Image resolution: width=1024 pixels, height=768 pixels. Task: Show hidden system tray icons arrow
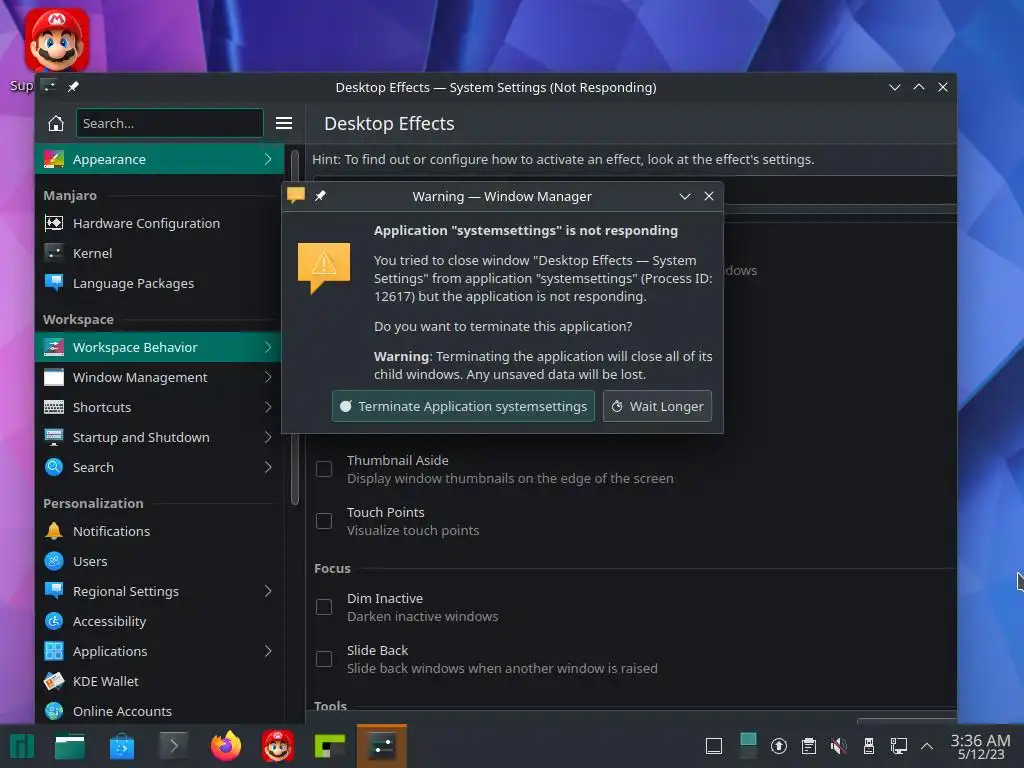tap(927, 746)
